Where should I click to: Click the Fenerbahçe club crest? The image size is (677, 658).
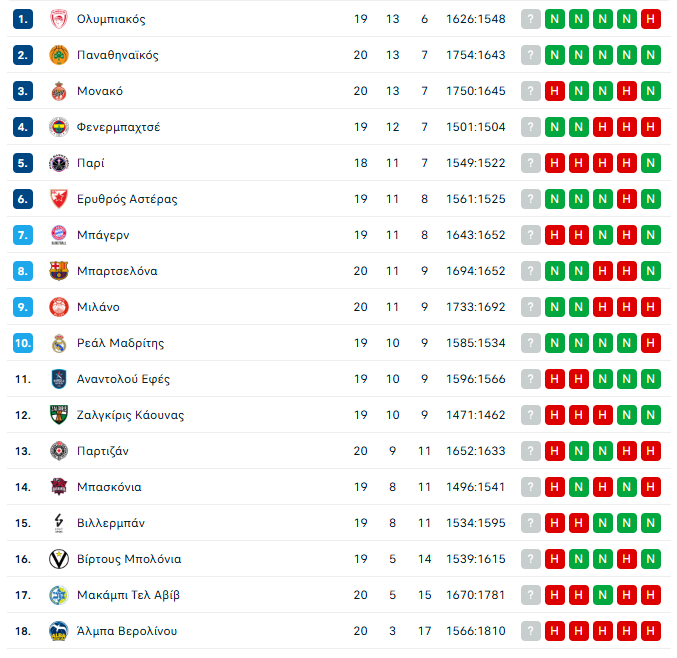(58, 127)
